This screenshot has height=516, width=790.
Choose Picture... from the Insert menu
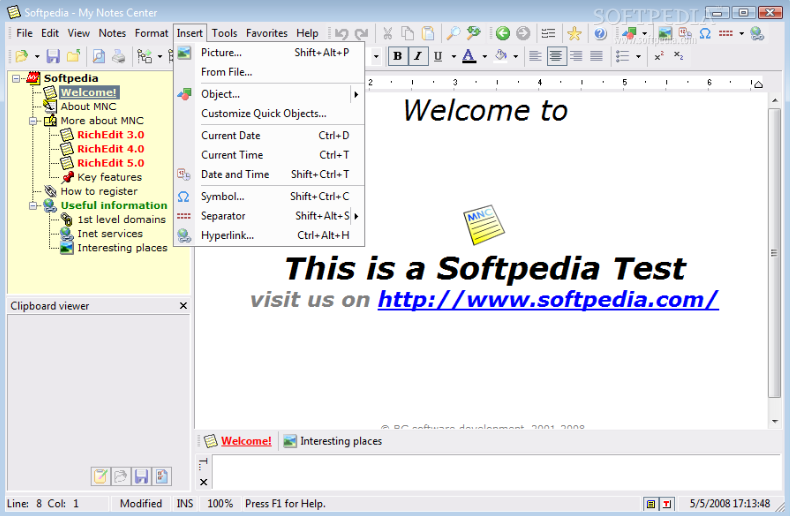(269, 52)
